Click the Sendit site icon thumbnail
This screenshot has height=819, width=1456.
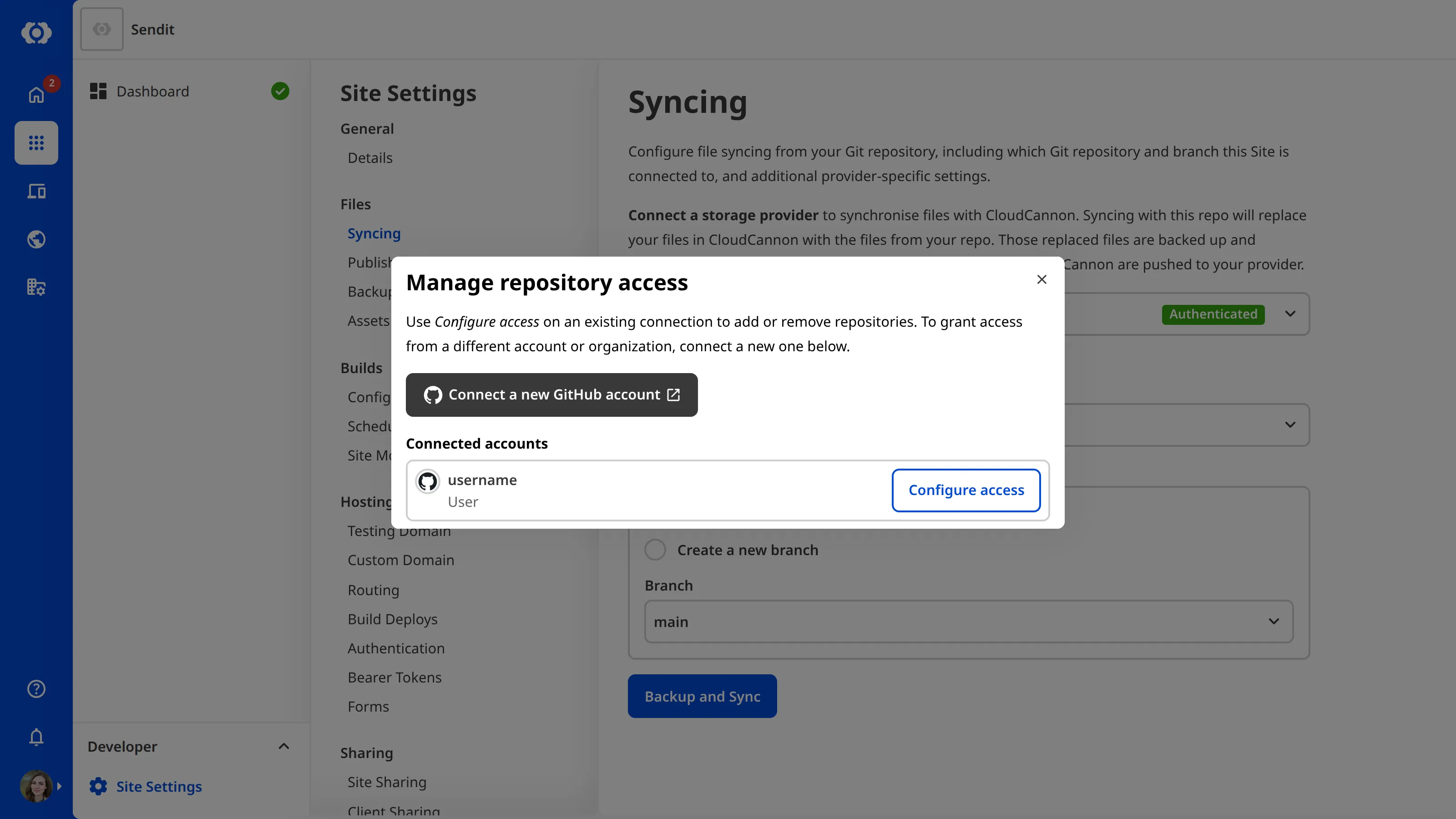pyautogui.click(x=102, y=29)
